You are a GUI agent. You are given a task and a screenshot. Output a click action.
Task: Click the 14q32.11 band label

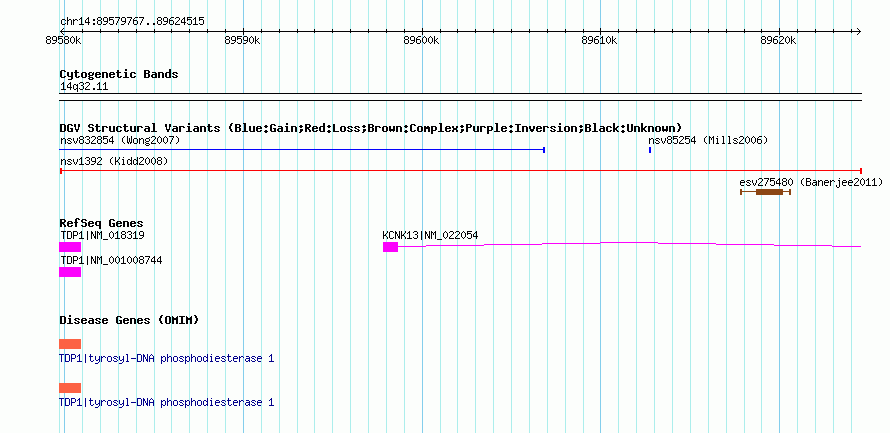click(84, 87)
